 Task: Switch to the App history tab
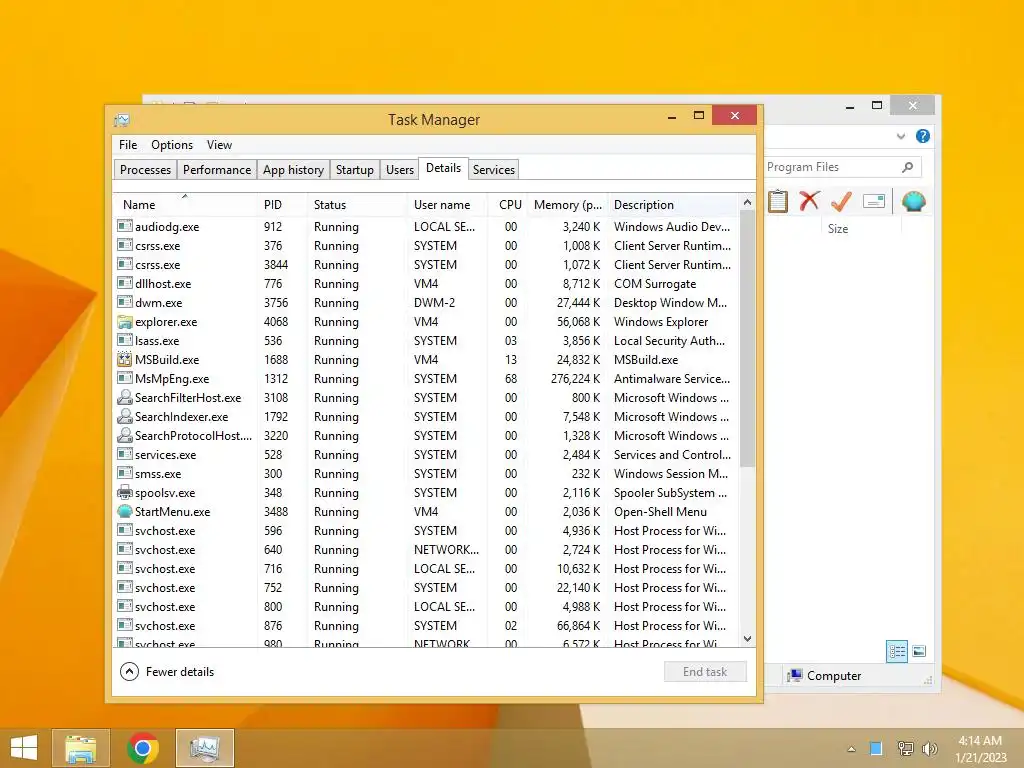[293, 170]
